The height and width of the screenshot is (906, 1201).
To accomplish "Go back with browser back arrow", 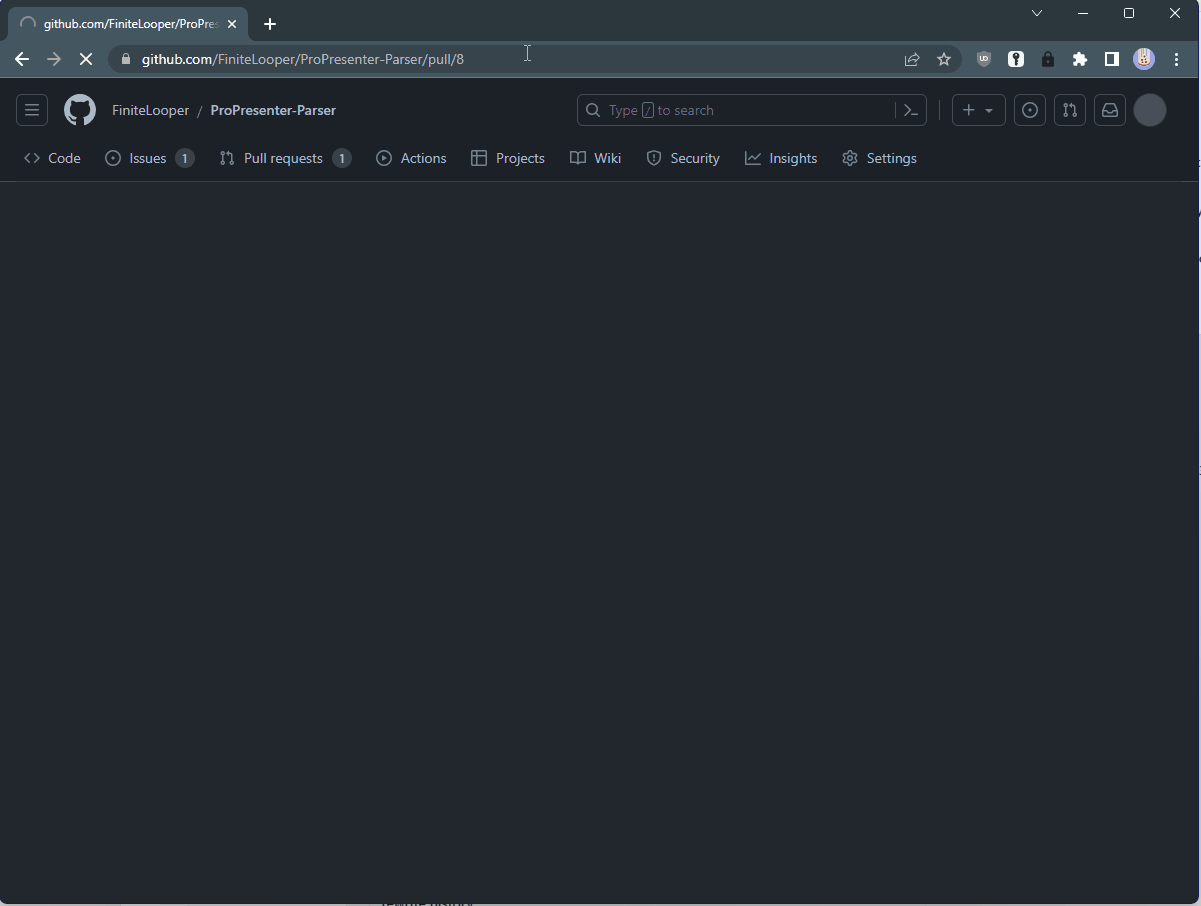I will 22,59.
